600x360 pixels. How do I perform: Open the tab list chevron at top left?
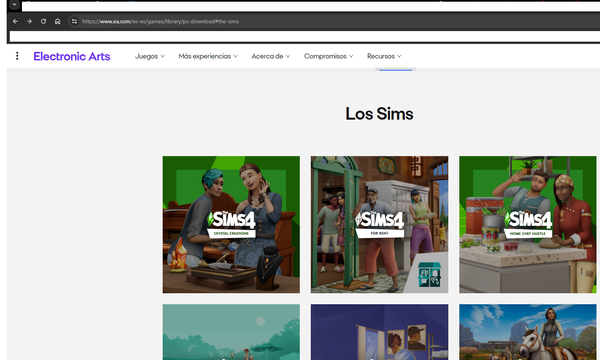14,5
